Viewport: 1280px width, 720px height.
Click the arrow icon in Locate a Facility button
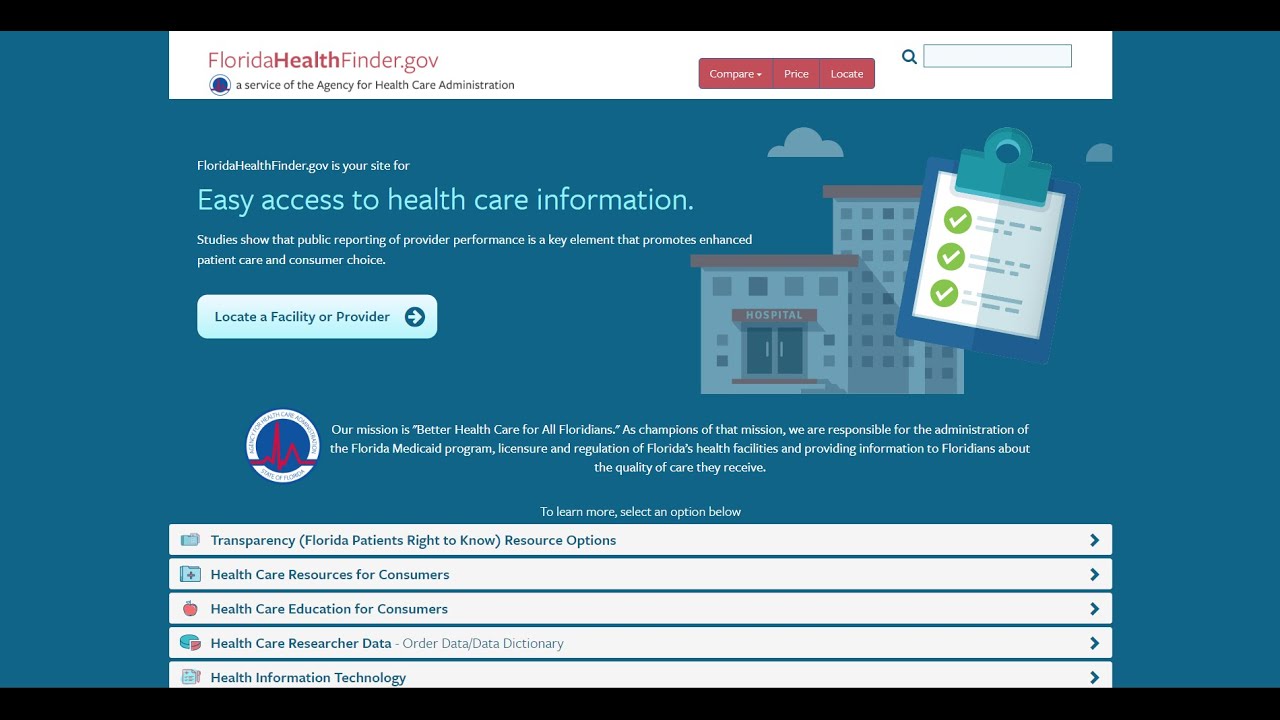click(415, 317)
